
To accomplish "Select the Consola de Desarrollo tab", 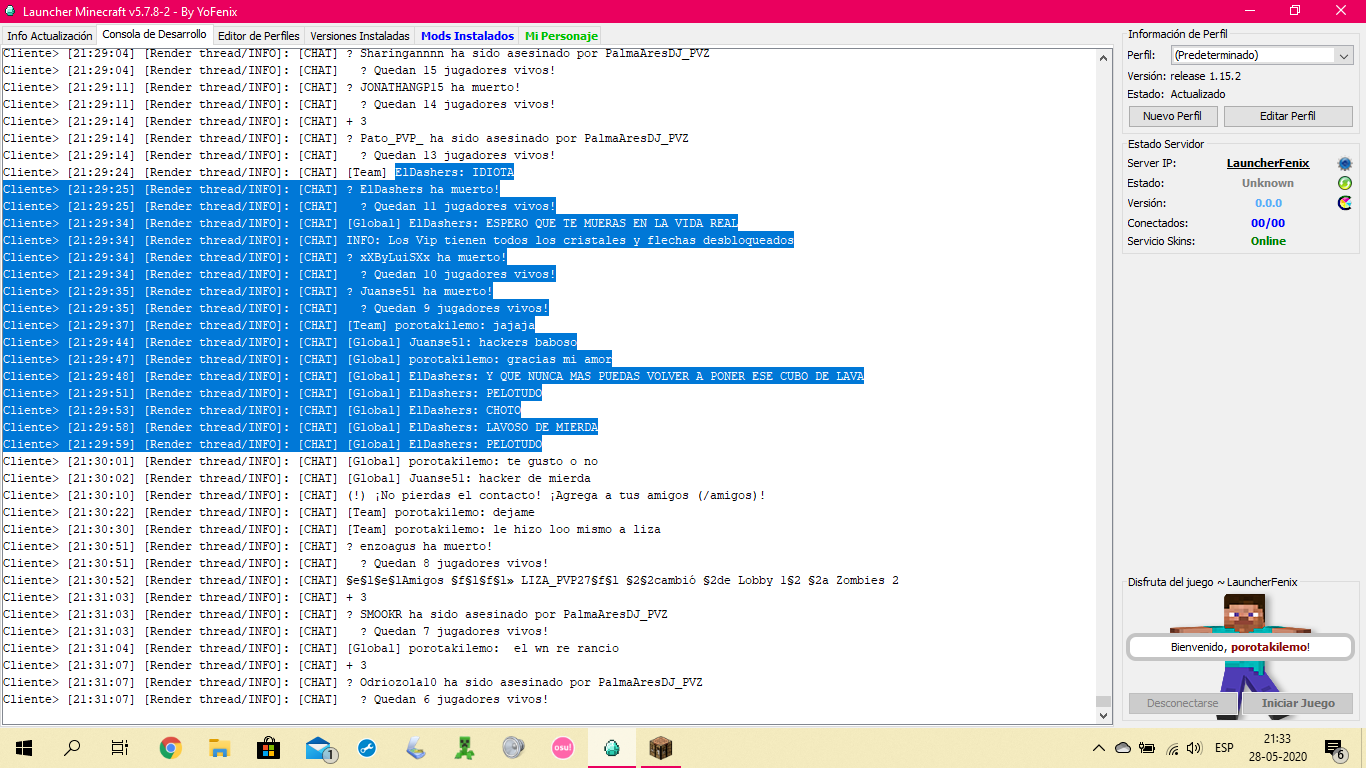I will tap(155, 35).
